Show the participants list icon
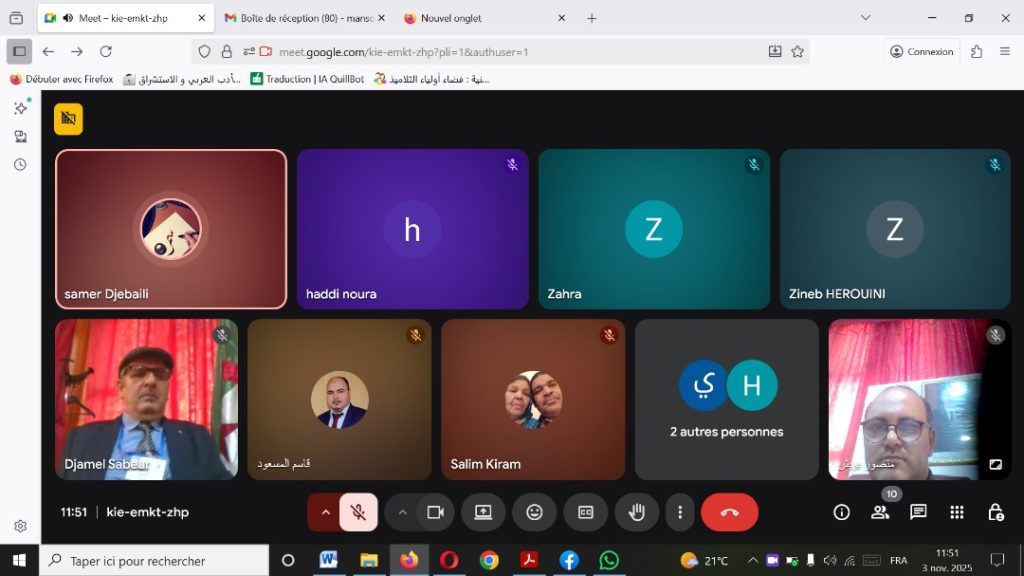Viewport: 1024px width, 576px height. [x=880, y=512]
